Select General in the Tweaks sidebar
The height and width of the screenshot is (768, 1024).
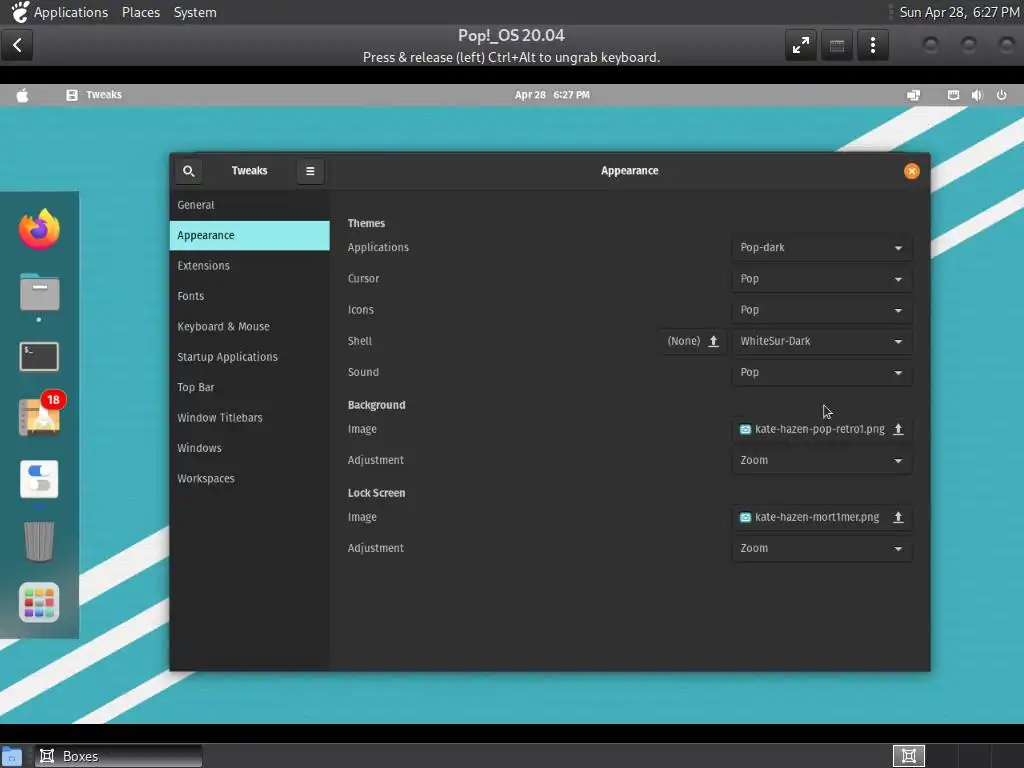click(x=249, y=205)
